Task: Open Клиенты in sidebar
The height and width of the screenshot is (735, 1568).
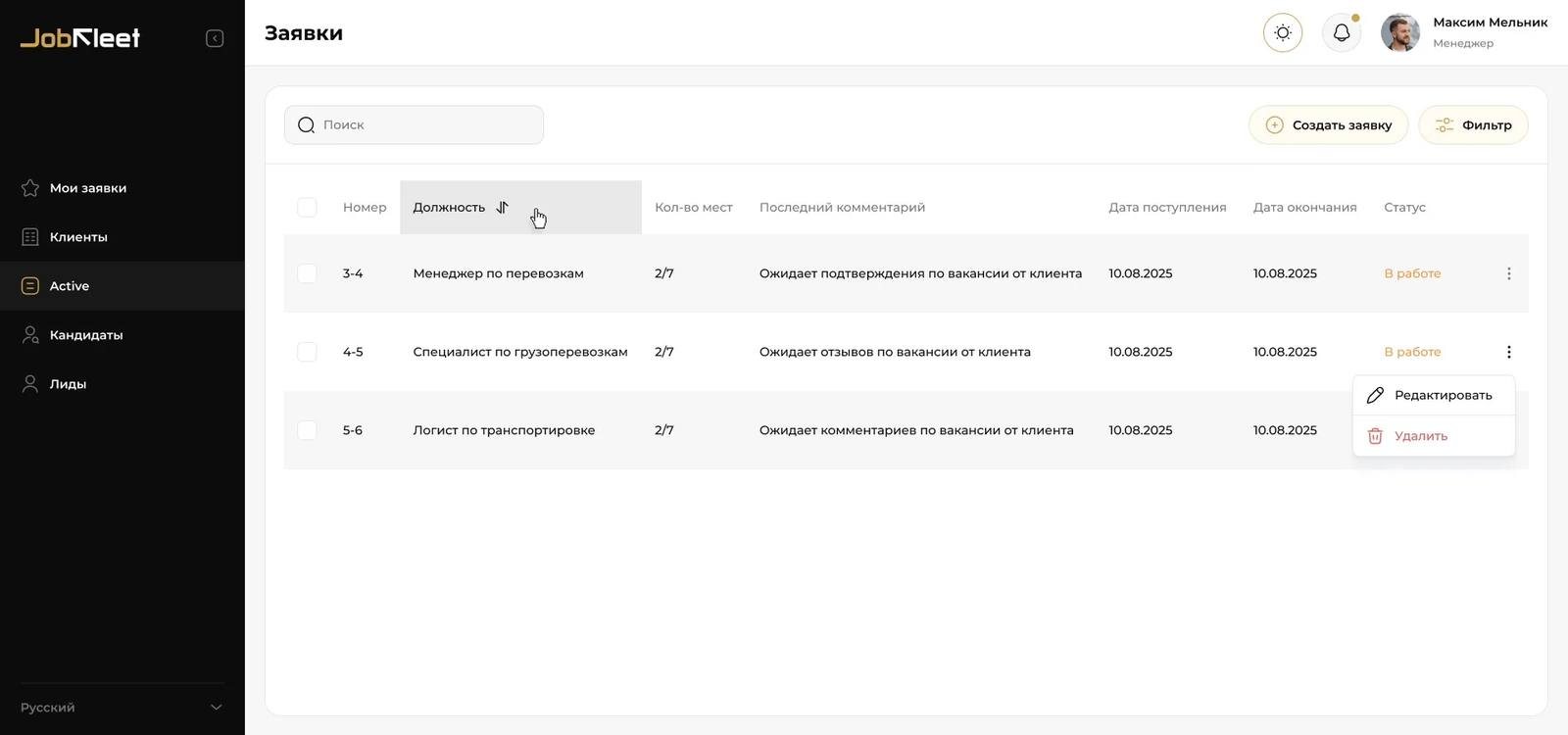Action: coord(122,237)
